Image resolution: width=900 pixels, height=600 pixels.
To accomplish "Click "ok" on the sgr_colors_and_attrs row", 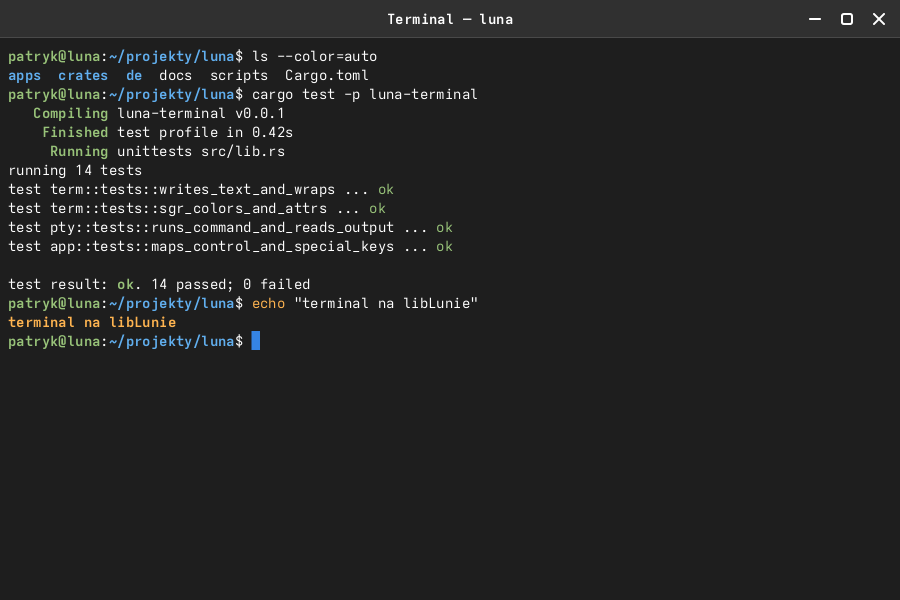I will point(377,208).
